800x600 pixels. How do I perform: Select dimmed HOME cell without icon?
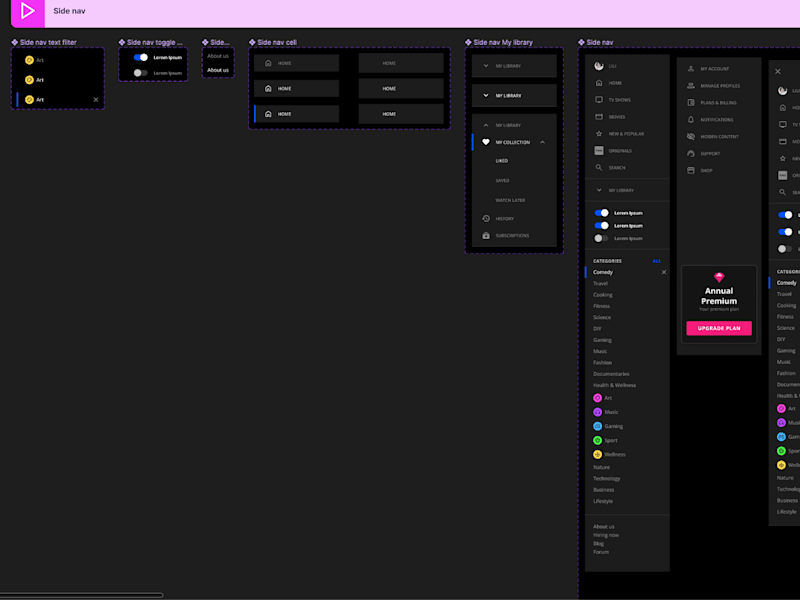(x=401, y=63)
